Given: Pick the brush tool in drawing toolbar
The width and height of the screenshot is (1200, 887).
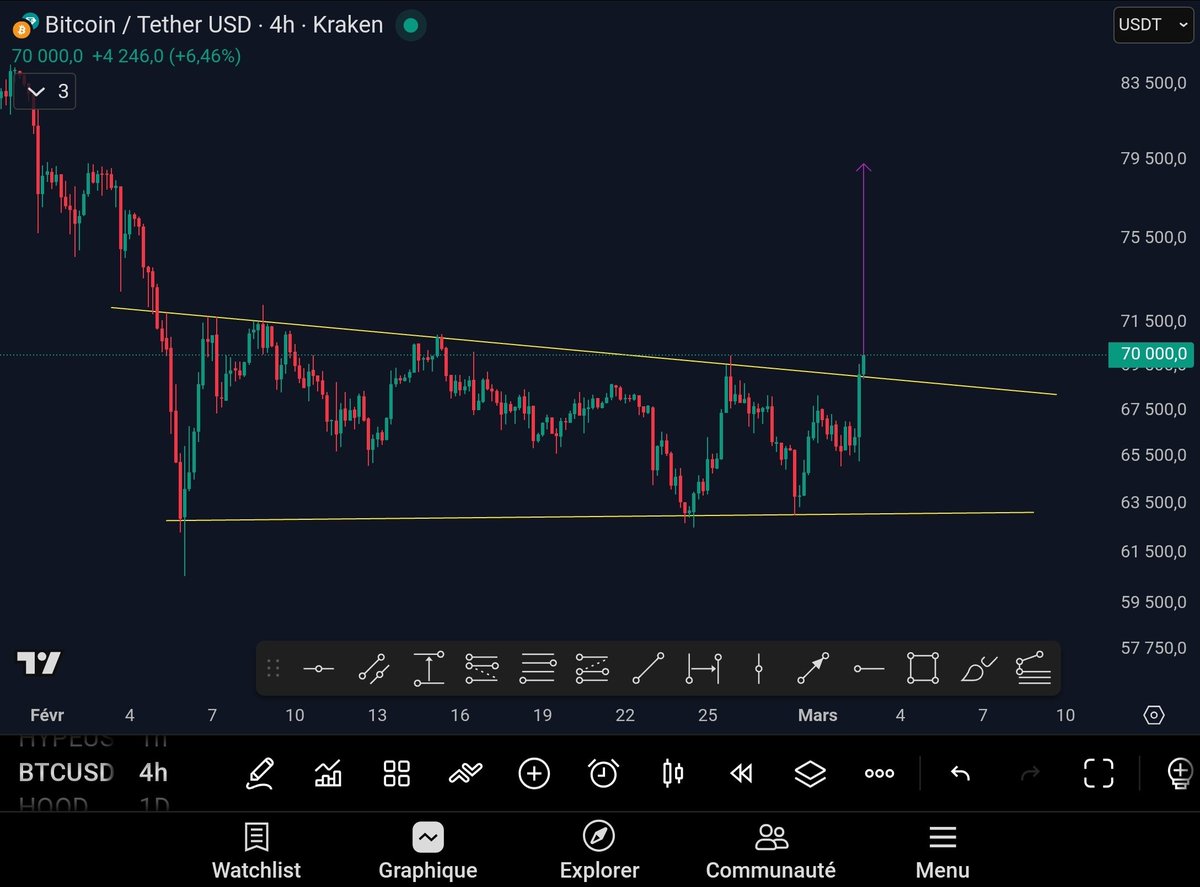Looking at the screenshot, I should 979,668.
